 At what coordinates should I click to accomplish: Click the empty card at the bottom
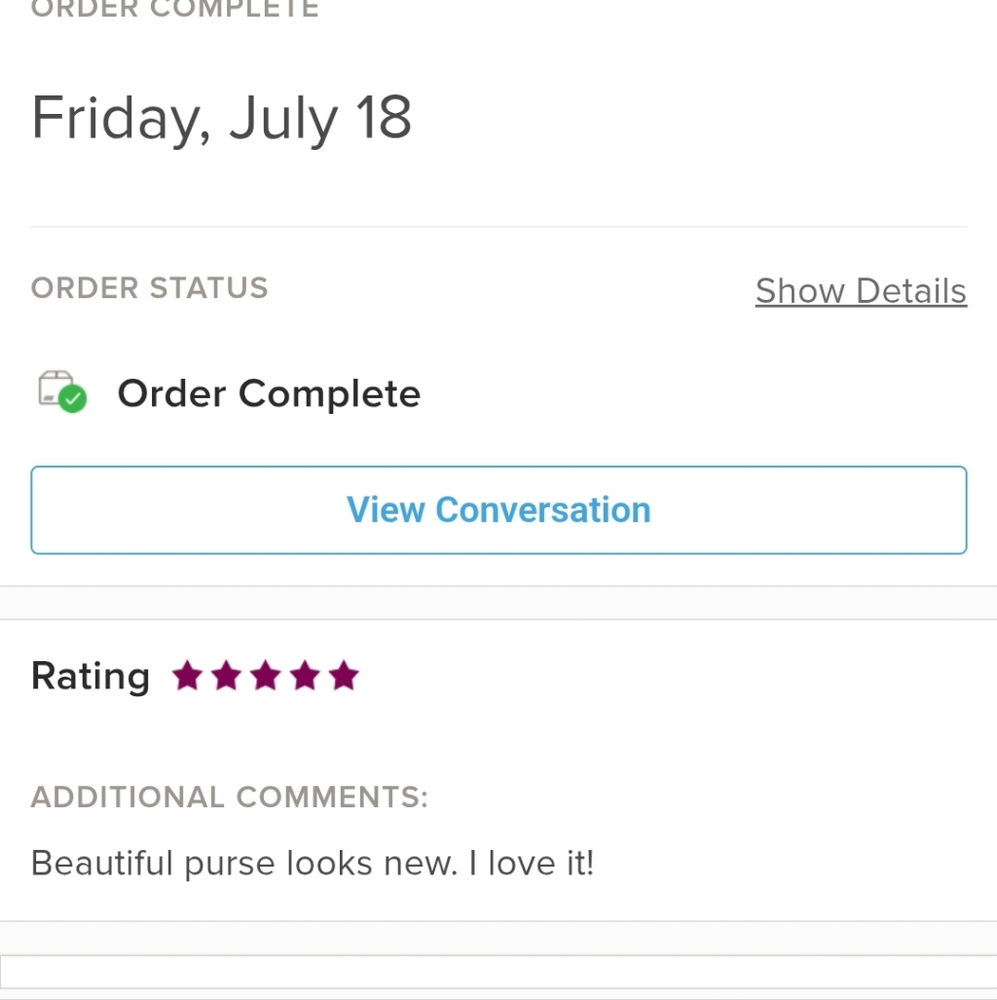point(498,977)
